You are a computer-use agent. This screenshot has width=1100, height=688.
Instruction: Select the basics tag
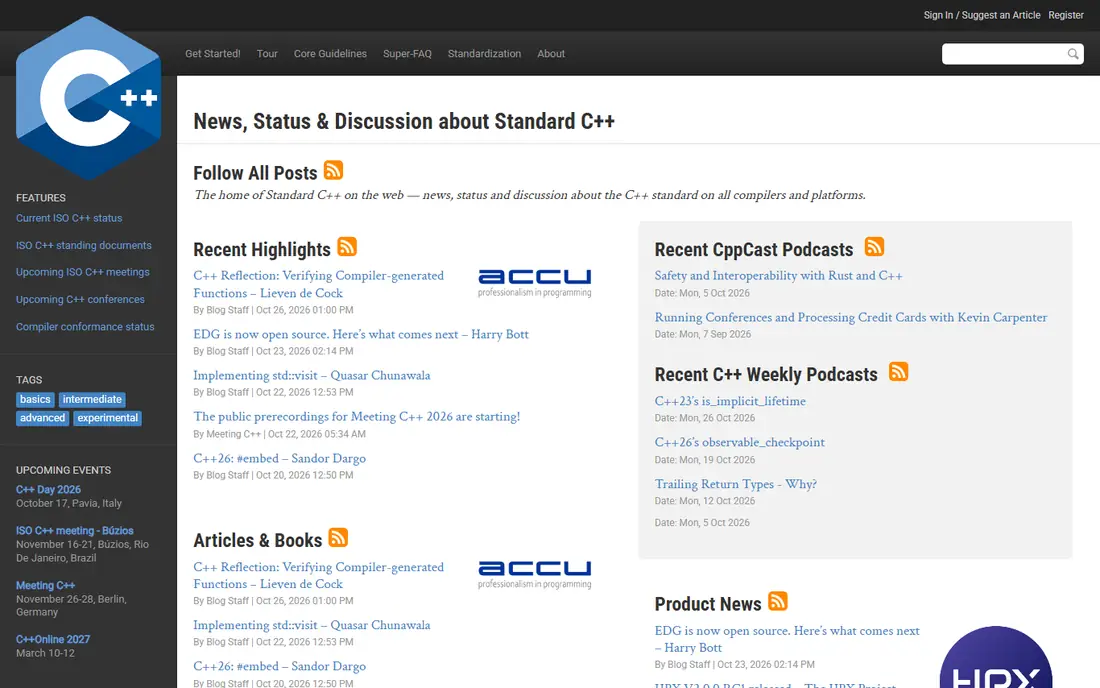tap(35, 399)
